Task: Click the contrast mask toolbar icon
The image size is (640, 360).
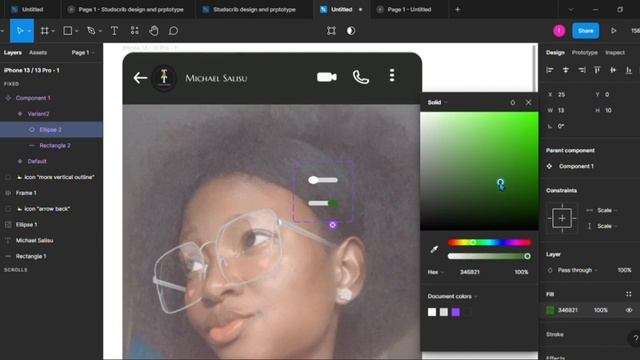Action: [351, 31]
